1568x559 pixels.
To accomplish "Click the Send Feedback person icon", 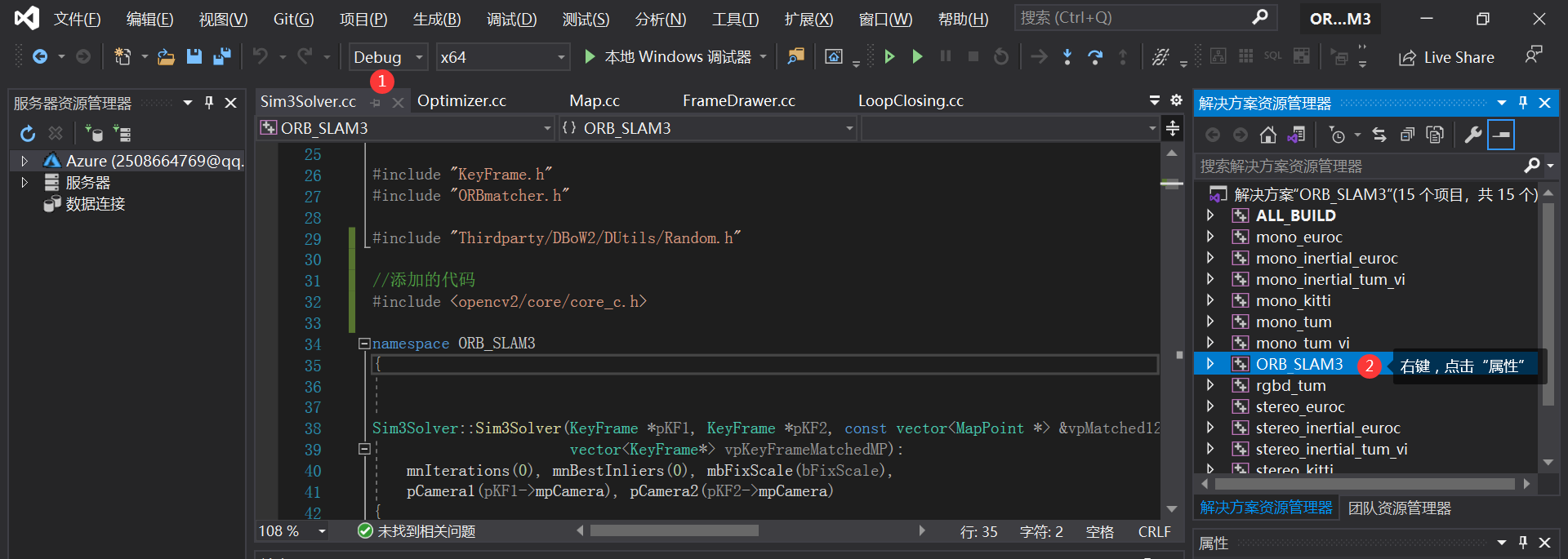I will 1533,55.
